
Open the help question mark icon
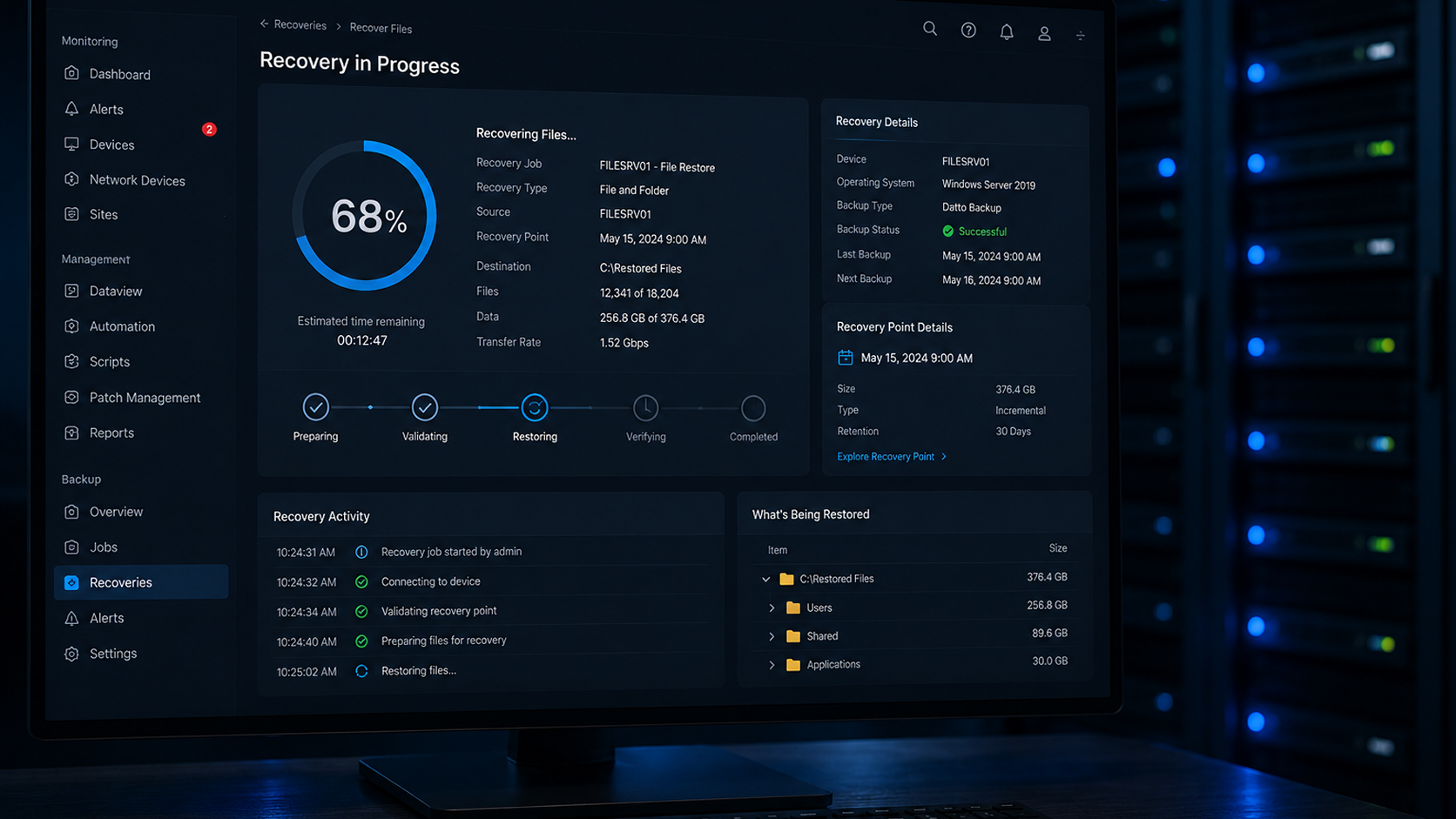[x=968, y=30]
